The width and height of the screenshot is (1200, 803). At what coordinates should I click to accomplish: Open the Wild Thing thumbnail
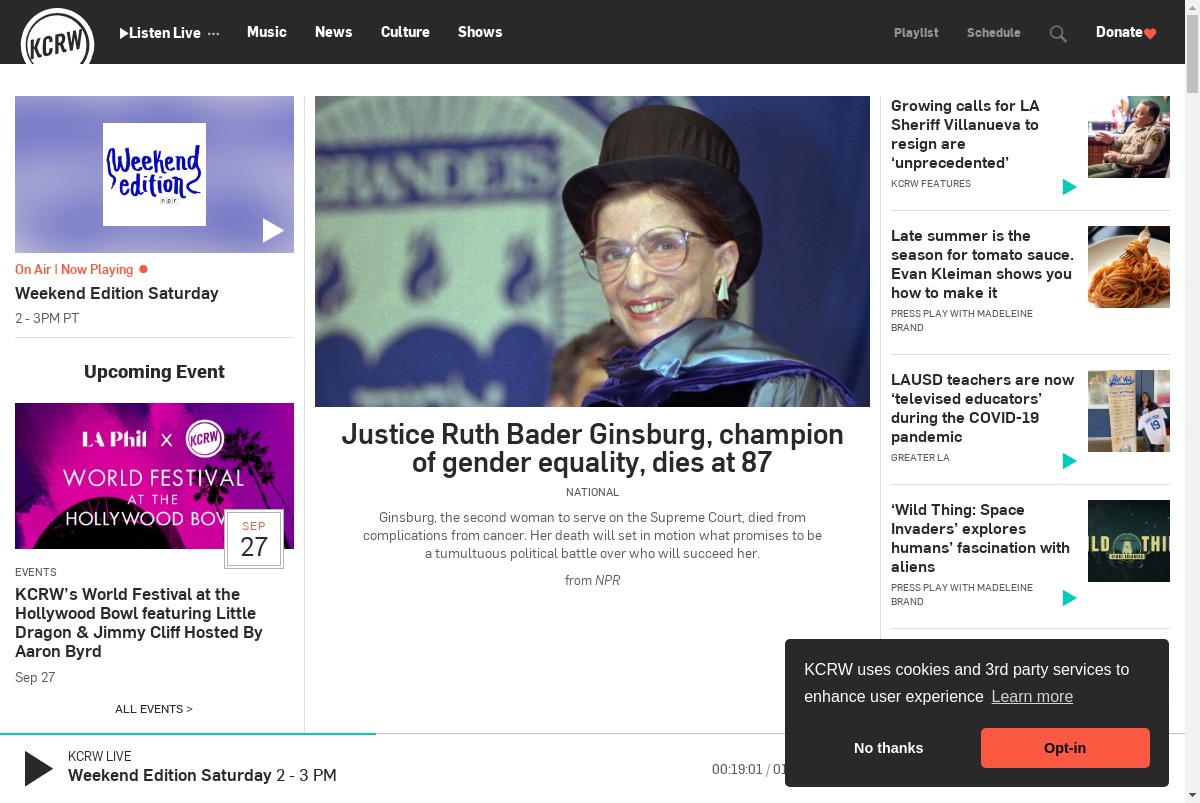tap(1129, 541)
